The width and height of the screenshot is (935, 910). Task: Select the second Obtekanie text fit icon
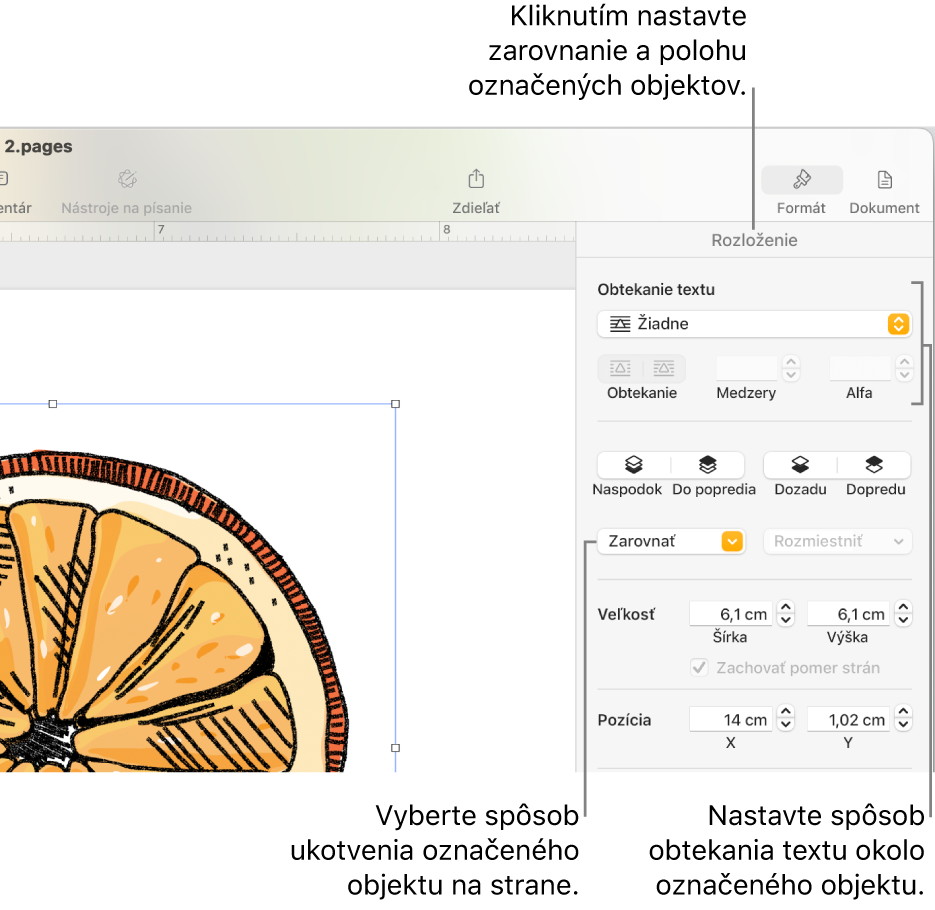(664, 369)
